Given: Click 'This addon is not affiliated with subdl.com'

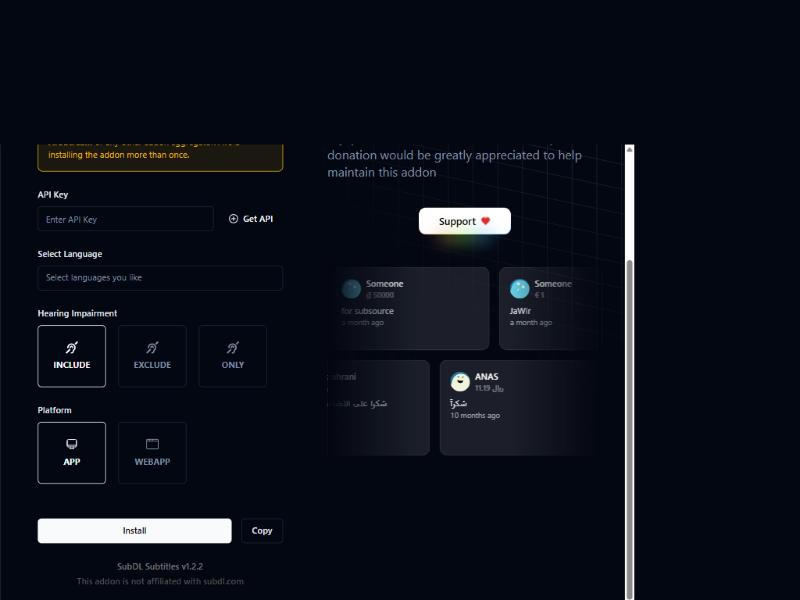Looking at the screenshot, I should 160,581.
